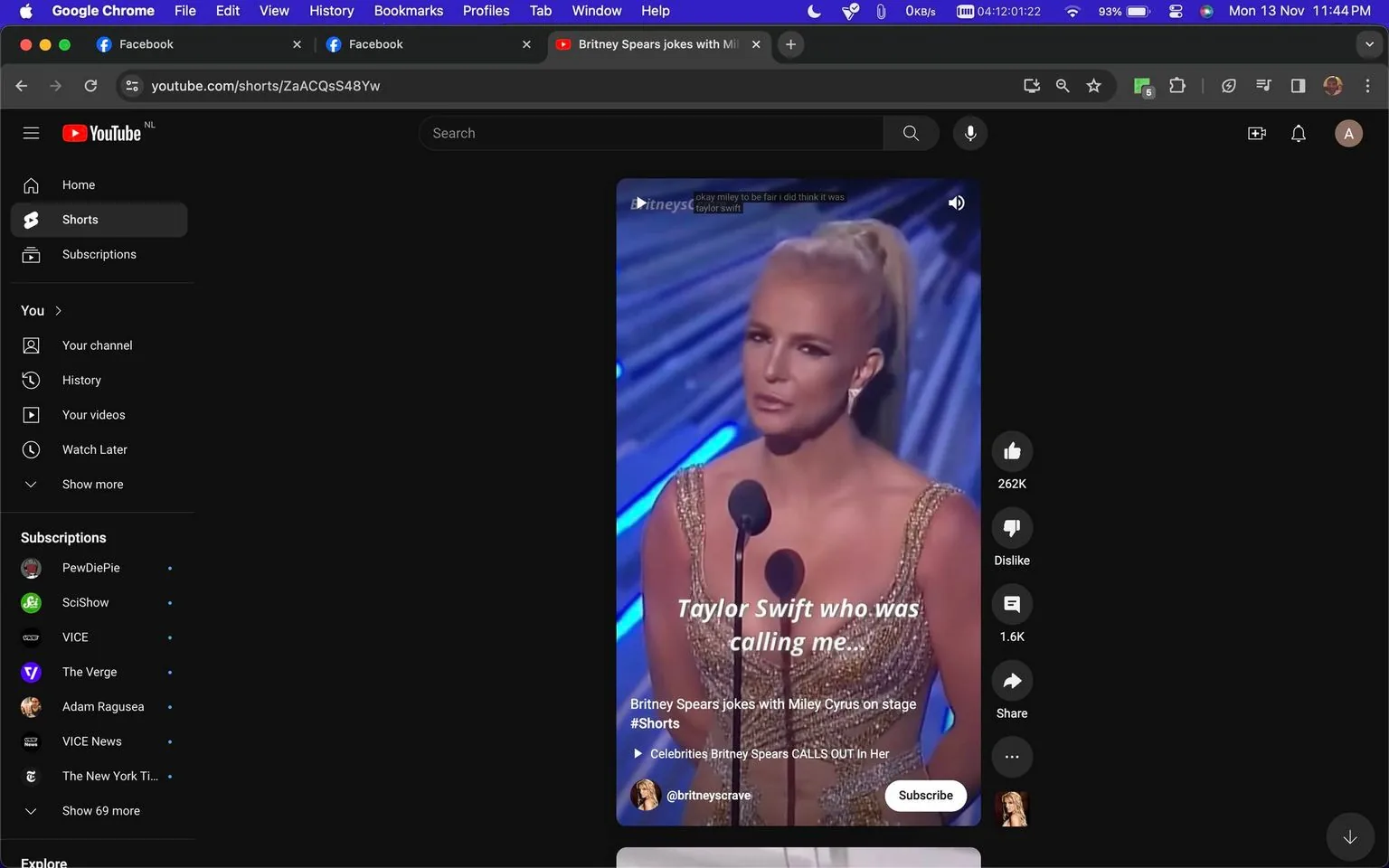Toggle the sidebar with the hamburger menu
1389x868 pixels.
(31, 133)
